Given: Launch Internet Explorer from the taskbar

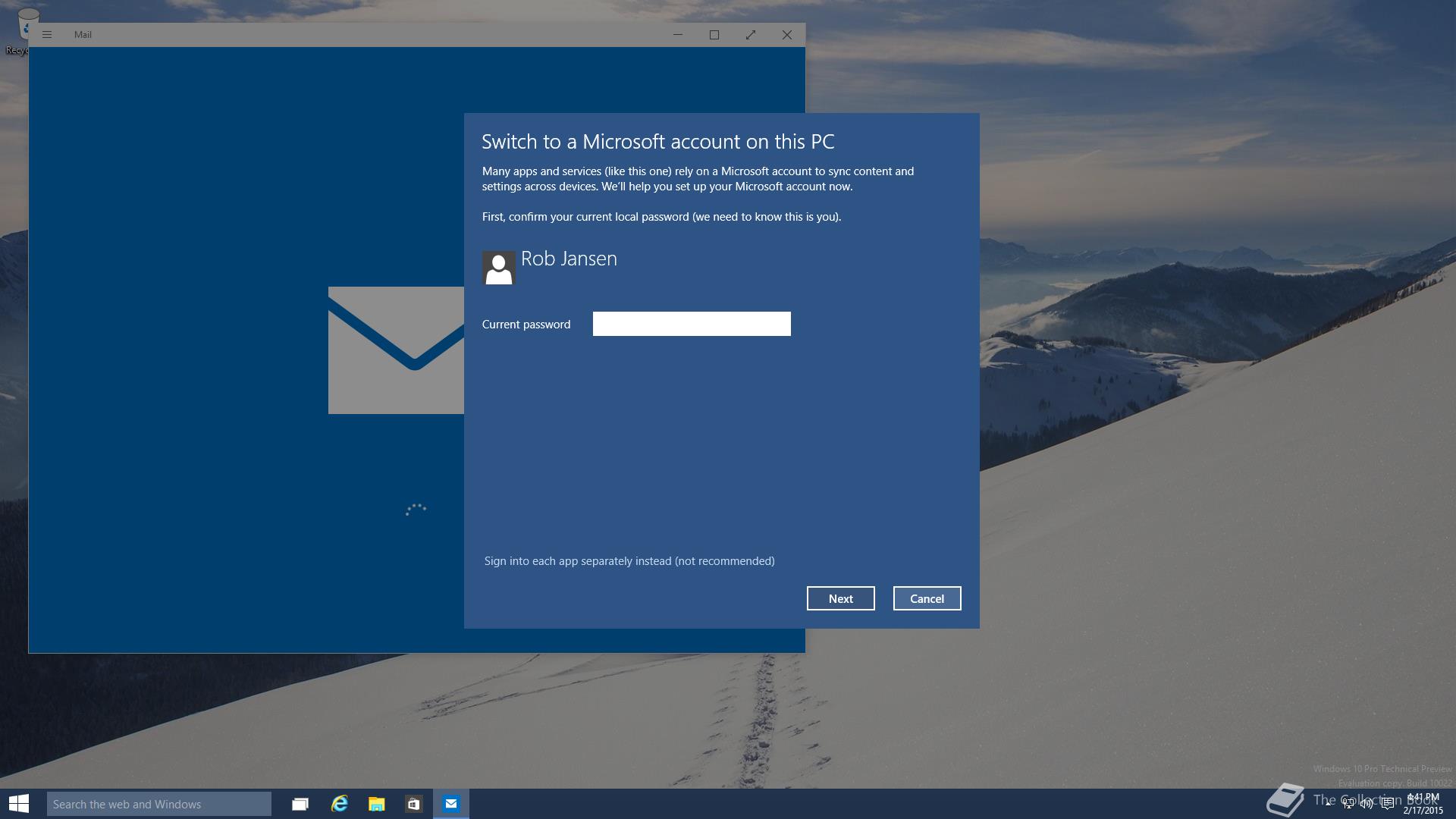Looking at the screenshot, I should (339, 804).
